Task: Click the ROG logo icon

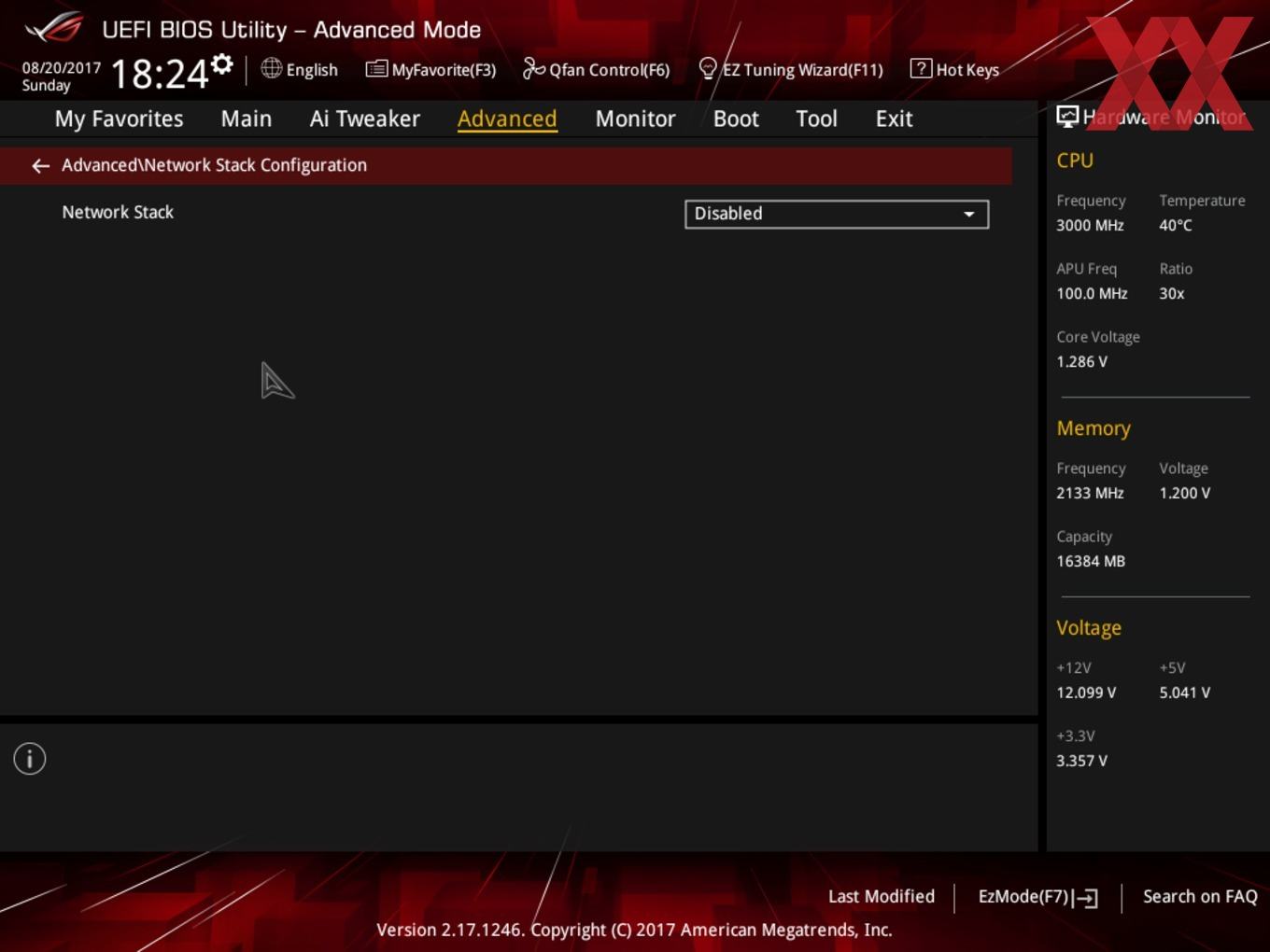Action: 52,28
